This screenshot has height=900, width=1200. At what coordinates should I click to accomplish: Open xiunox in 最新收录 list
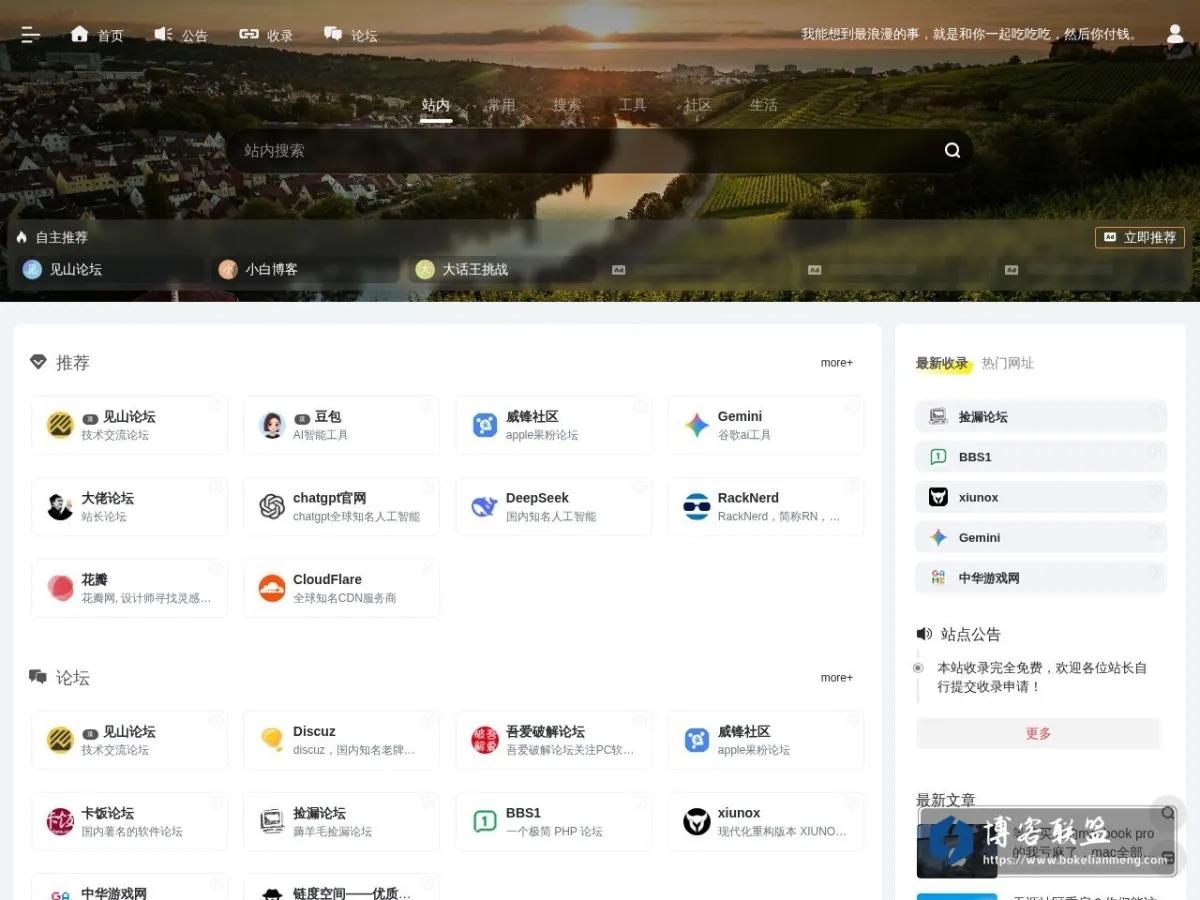[1041, 497]
